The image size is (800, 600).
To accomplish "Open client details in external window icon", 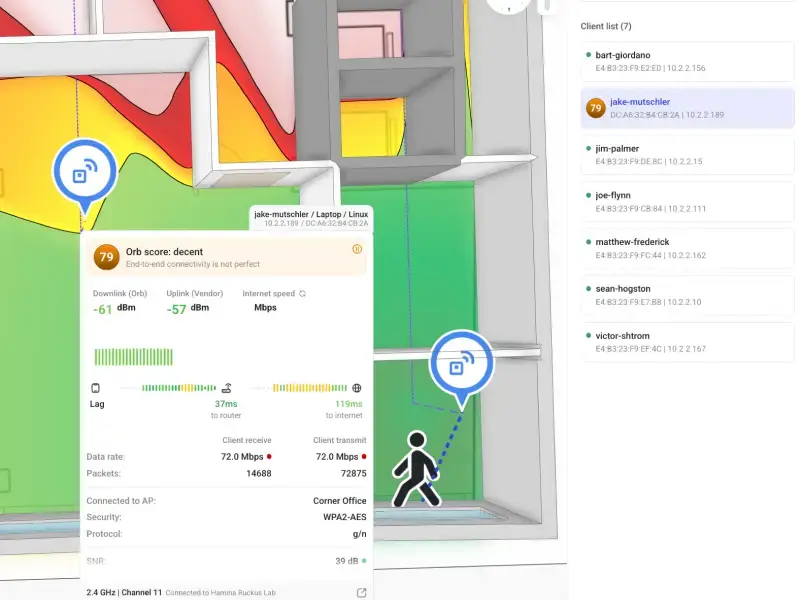I will pyautogui.click(x=360, y=593).
